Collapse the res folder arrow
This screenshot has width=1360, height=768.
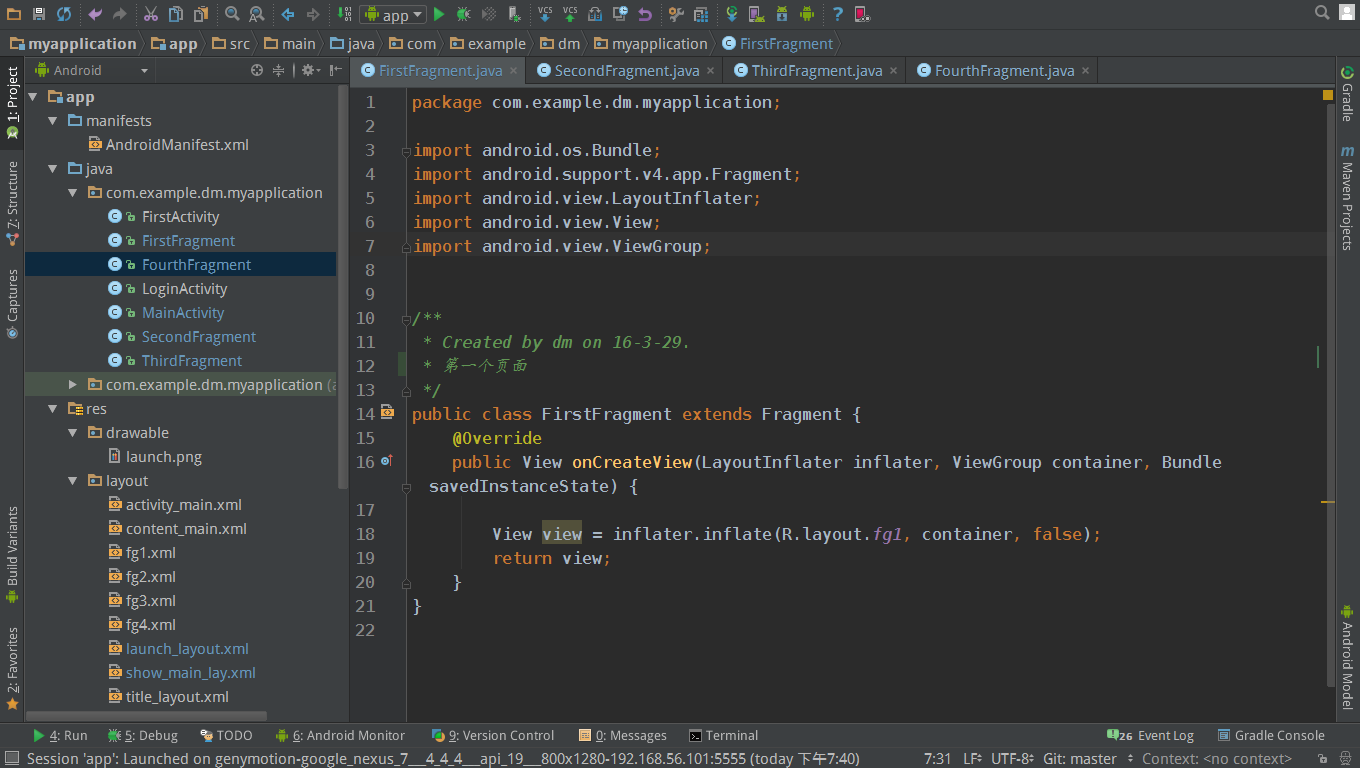pyautogui.click(x=53, y=409)
